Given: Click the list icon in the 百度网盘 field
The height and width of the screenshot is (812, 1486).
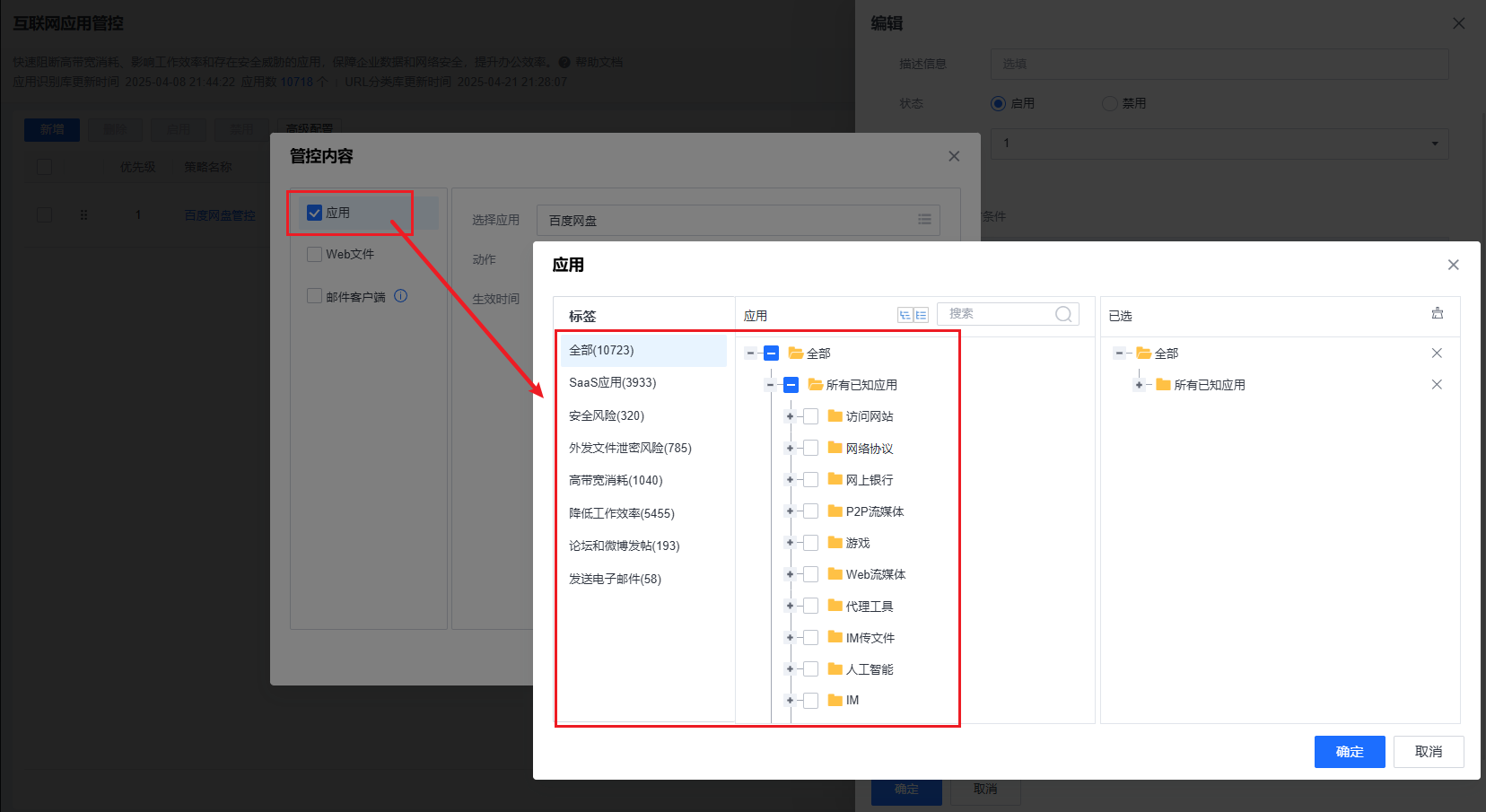Looking at the screenshot, I should pyautogui.click(x=924, y=220).
